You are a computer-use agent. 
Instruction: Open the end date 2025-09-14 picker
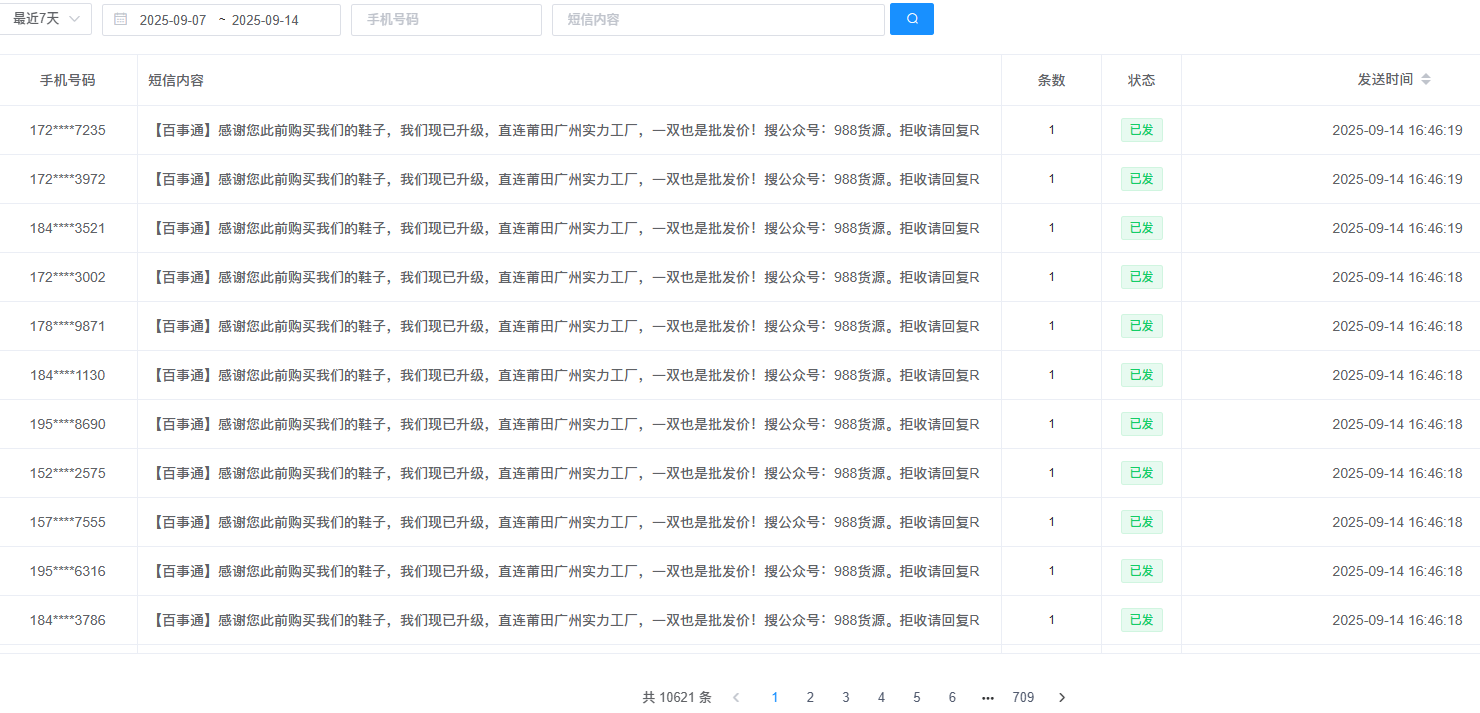pyautogui.click(x=265, y=20)
